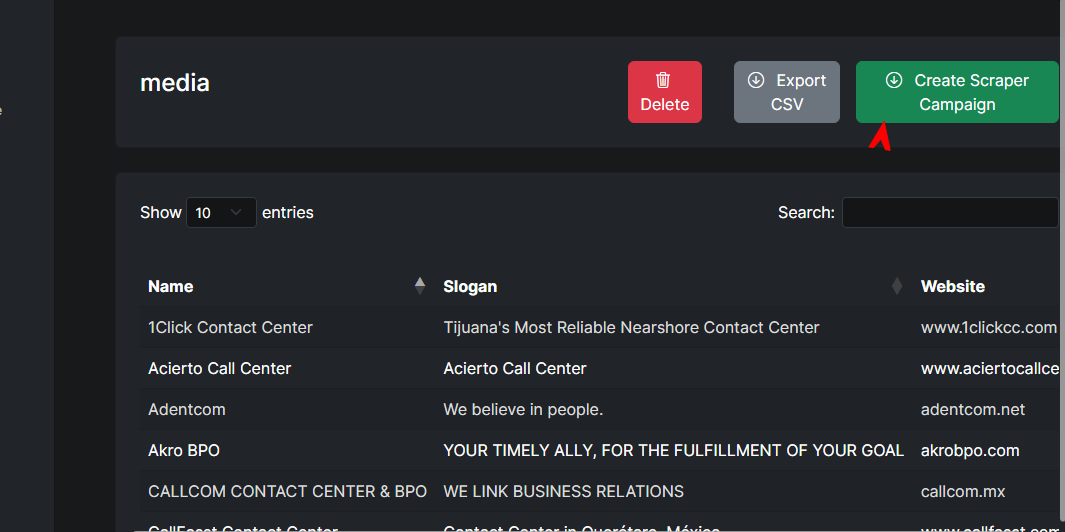Image resolution: width=1065 pixels, height=532 pixels.
Task: Open the entries per page dropdown
Action: pos(221,213)
